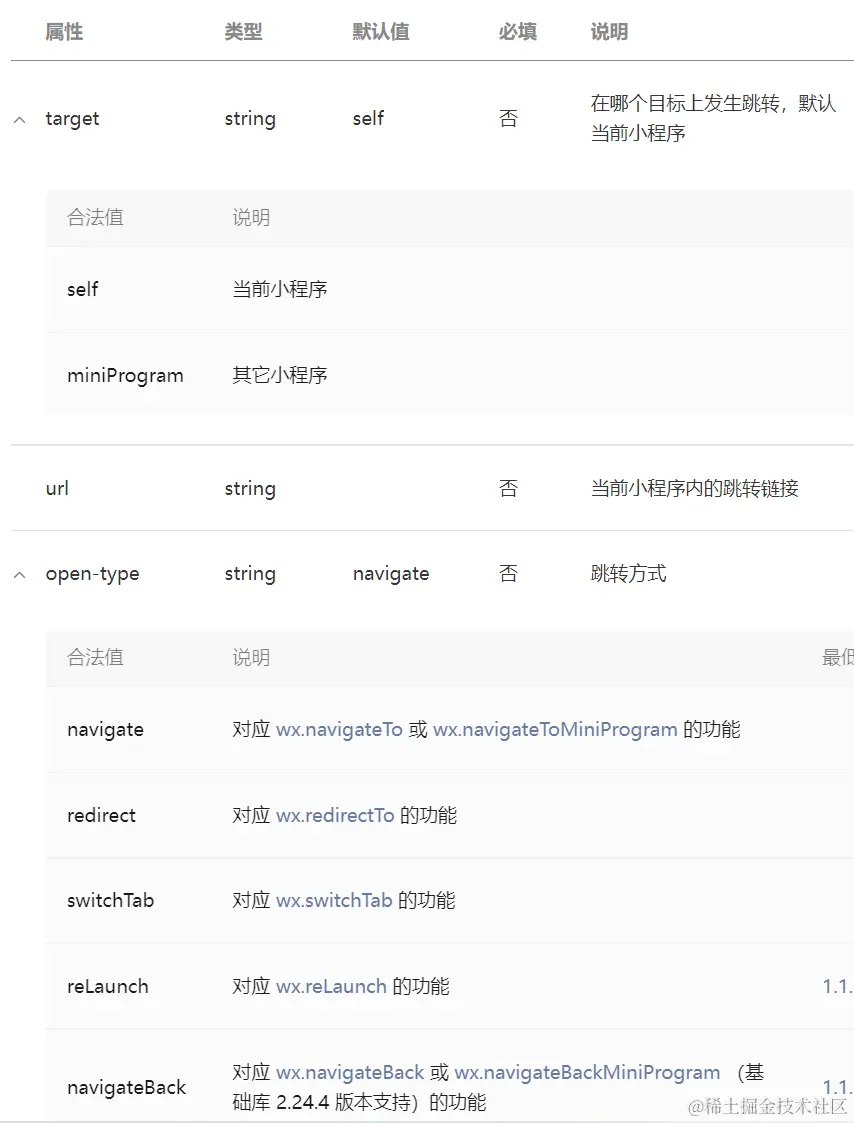Collapse the target attribute row chevron

20,120
